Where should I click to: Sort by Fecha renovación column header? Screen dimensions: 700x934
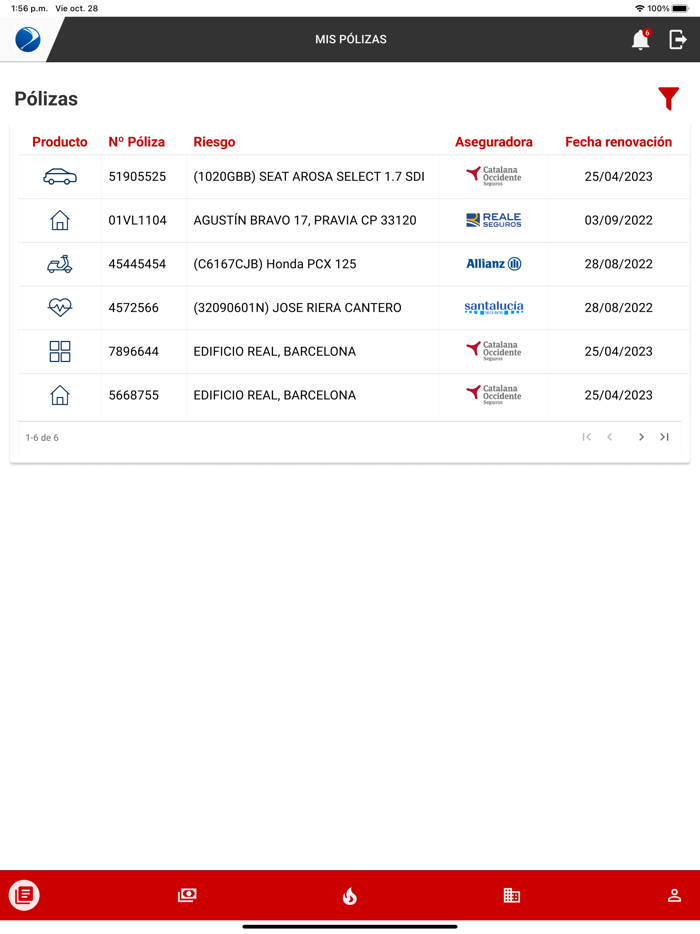coord(618,142)
